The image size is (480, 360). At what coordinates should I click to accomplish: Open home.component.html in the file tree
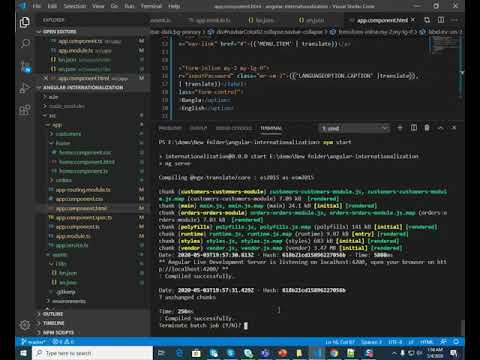point(86,162)
